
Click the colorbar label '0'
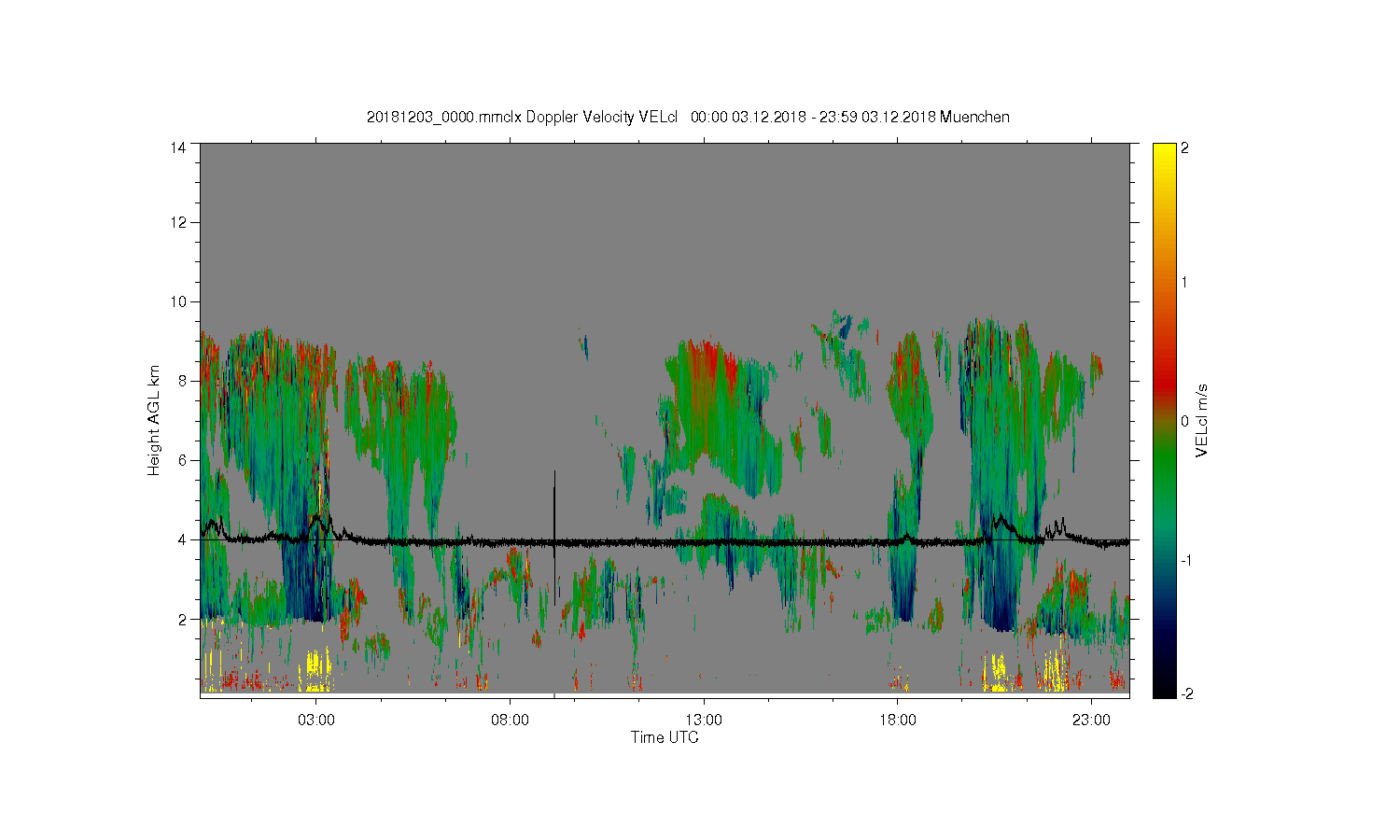click(1185, 421)
